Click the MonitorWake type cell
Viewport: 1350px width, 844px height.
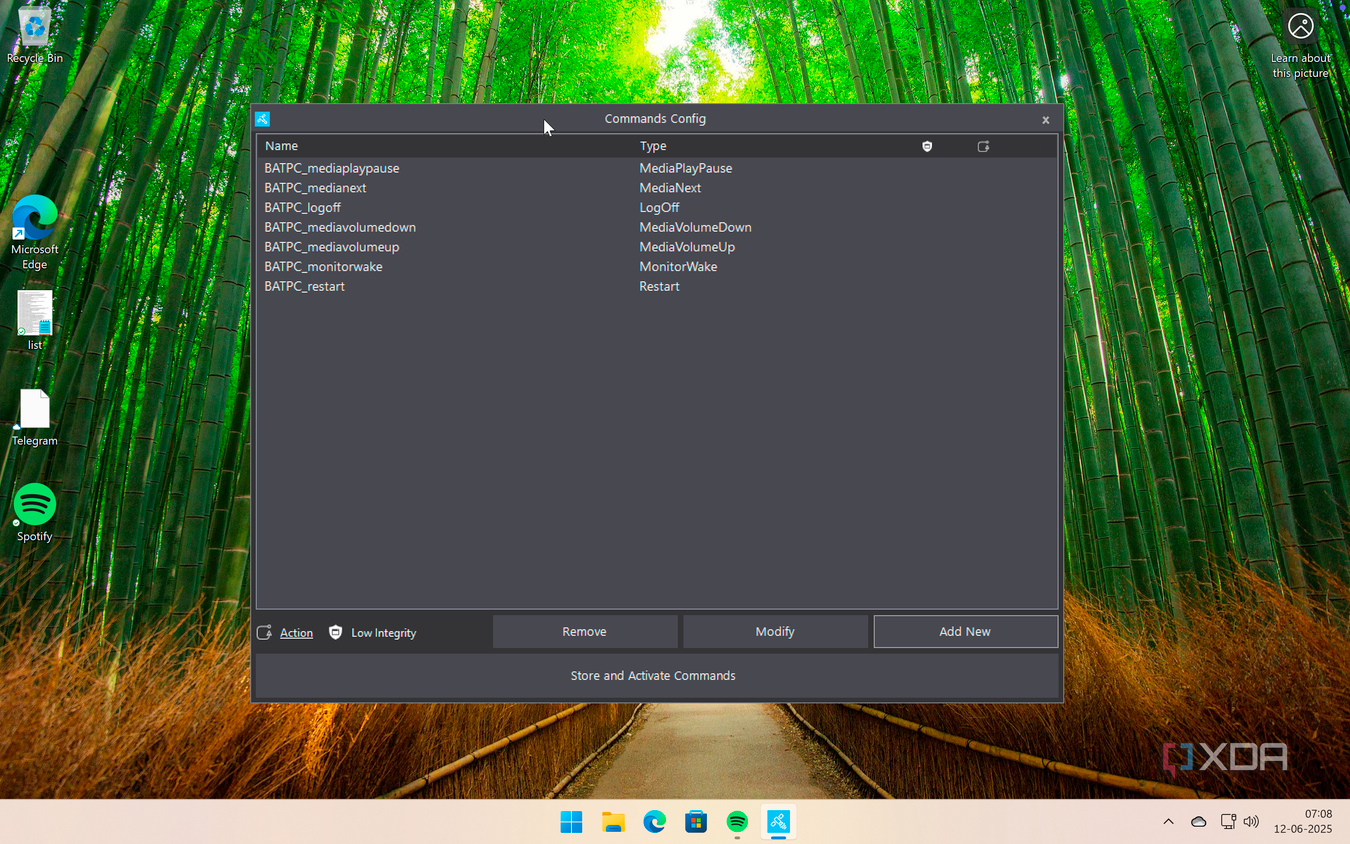tap(678, 267)
